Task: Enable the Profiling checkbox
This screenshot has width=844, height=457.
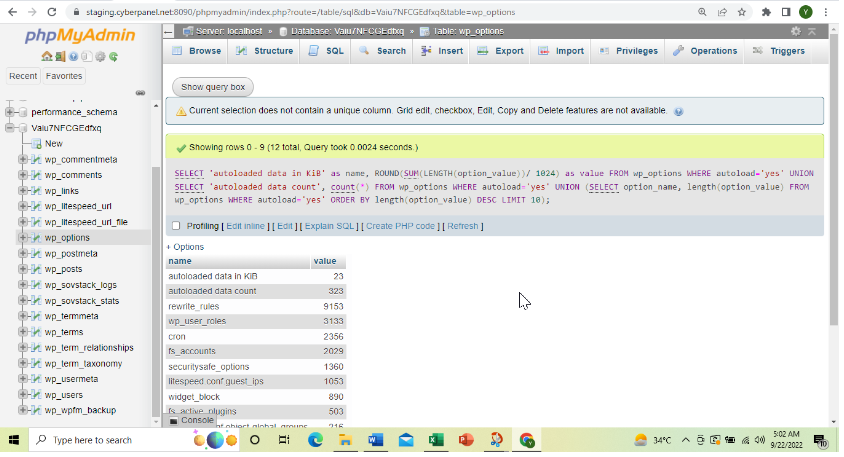Action: point(176,226)
